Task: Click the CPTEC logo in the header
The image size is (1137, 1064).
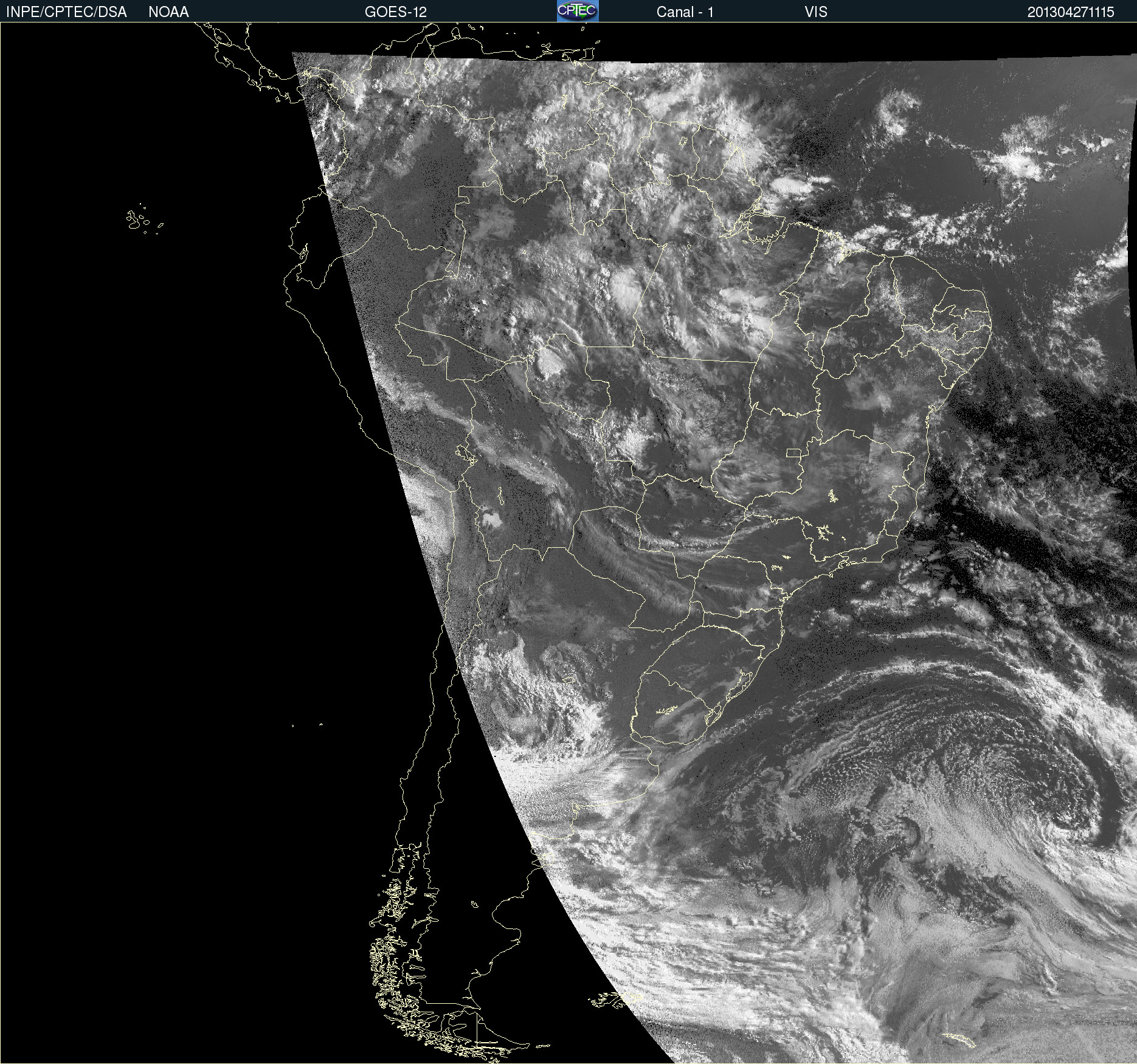Action: pyautogui.click(x=578, y=11)
